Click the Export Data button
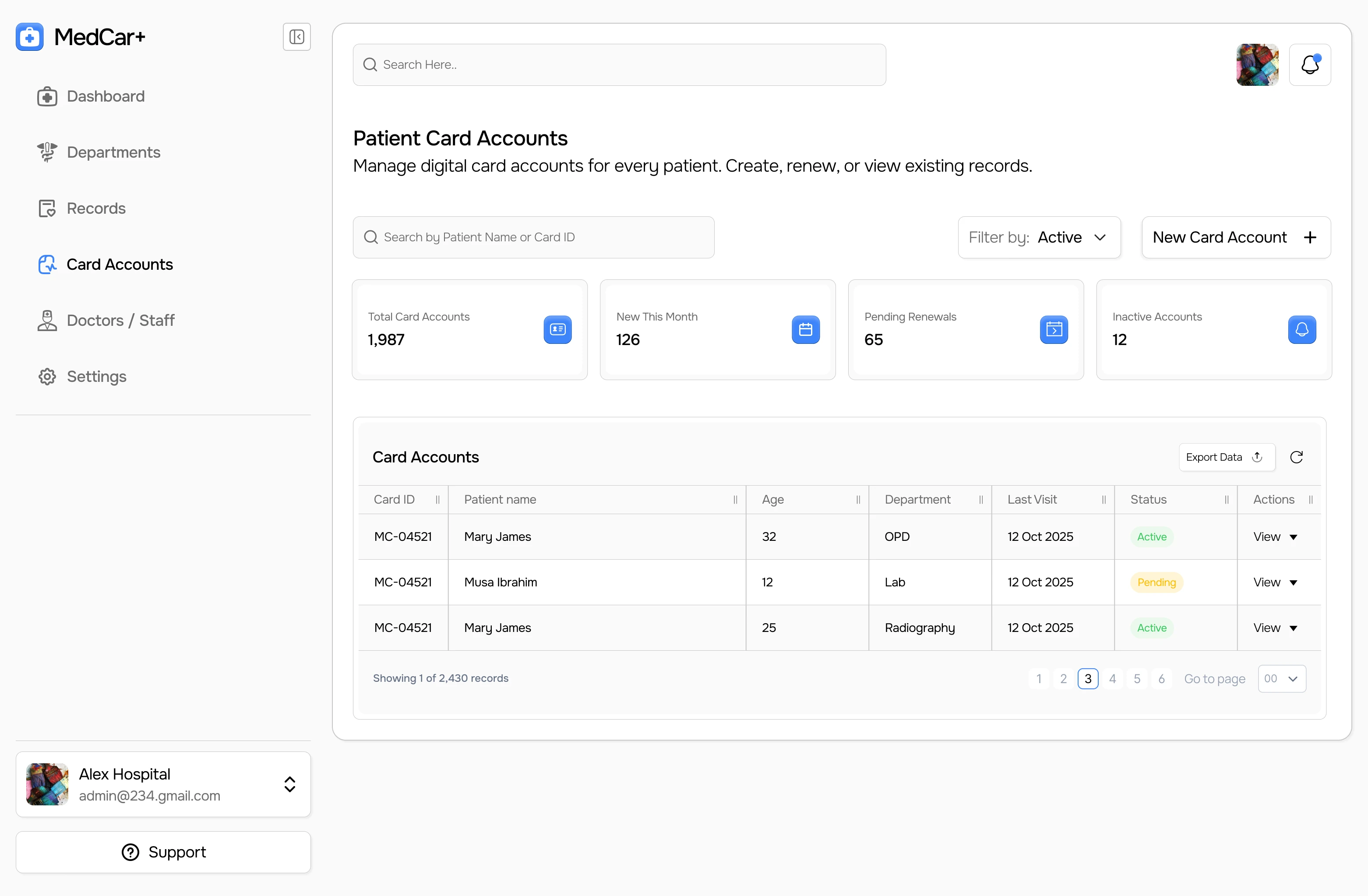The height and width of the screenshot is (896, 1368). (x=1226, y=457)
